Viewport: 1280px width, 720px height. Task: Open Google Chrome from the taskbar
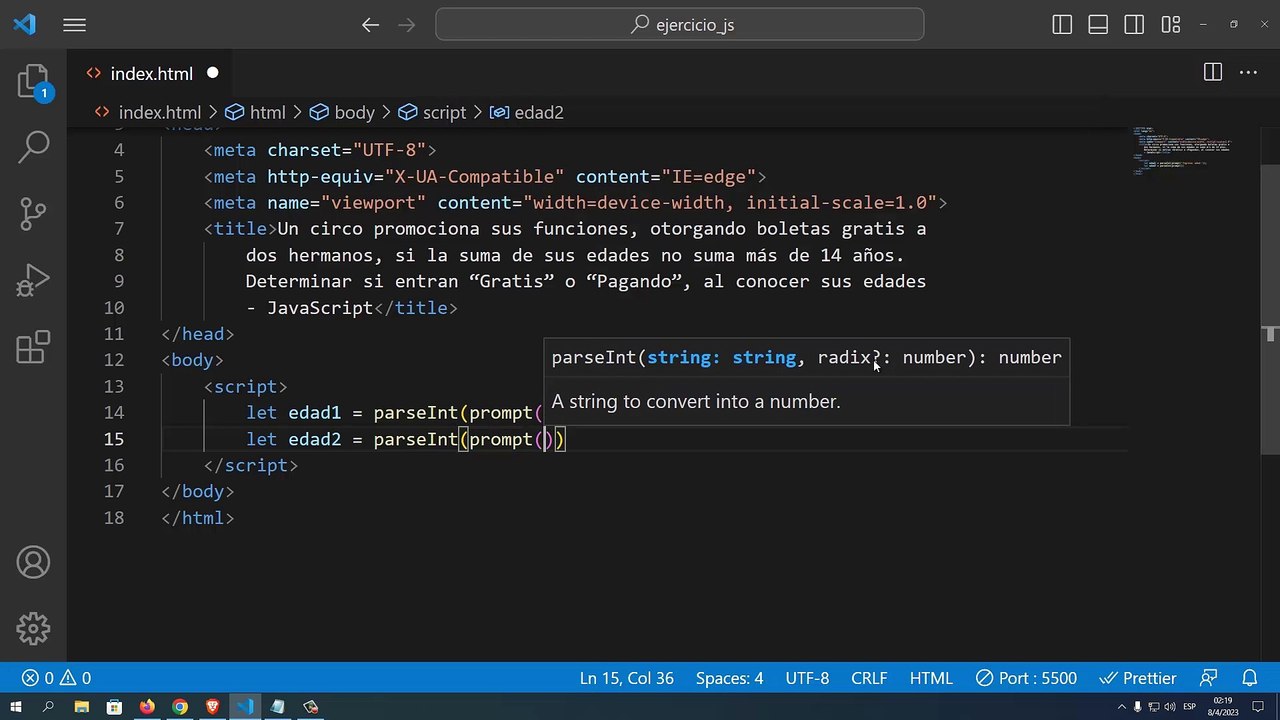[180, 707]
